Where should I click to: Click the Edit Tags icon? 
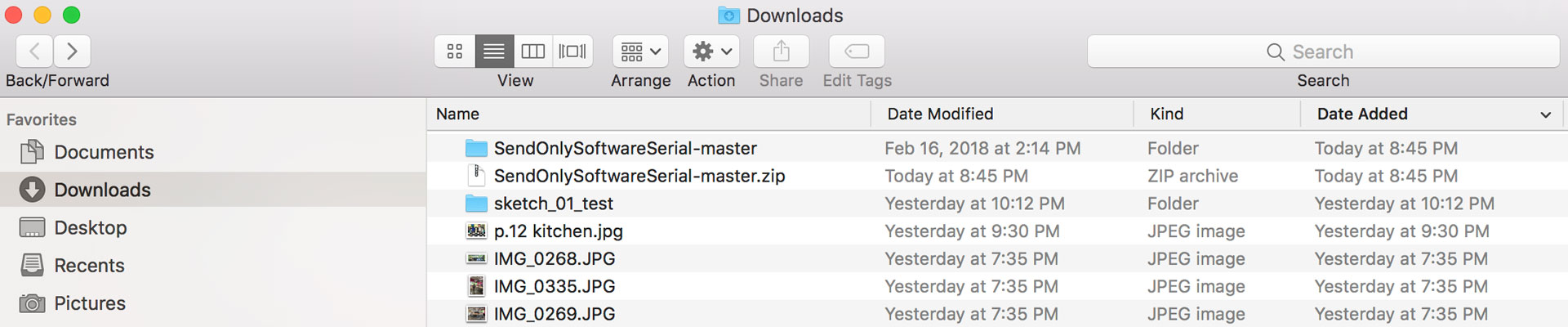click(857, 52)
